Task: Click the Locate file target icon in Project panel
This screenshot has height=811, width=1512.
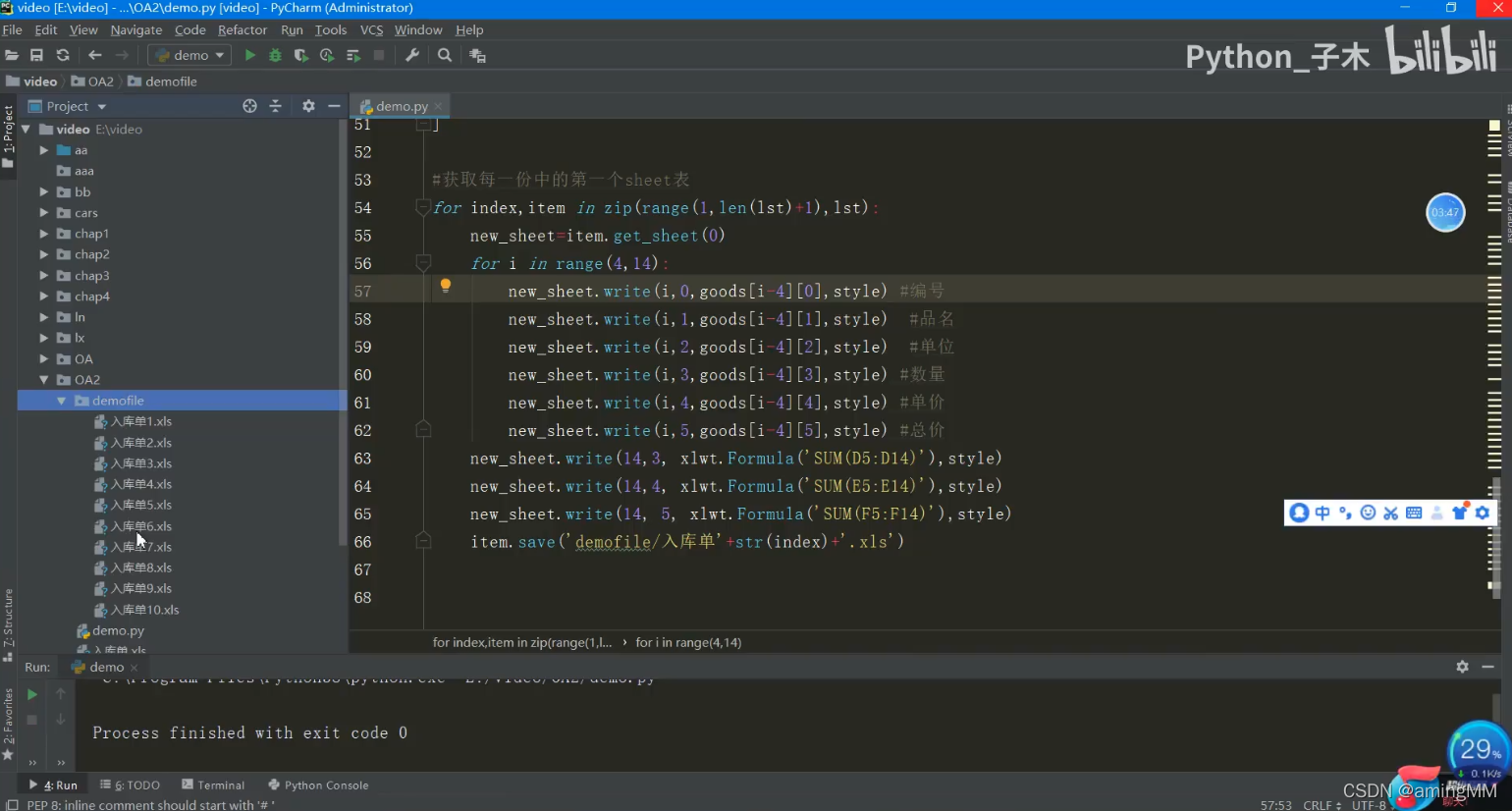Action: coord(250,106)
